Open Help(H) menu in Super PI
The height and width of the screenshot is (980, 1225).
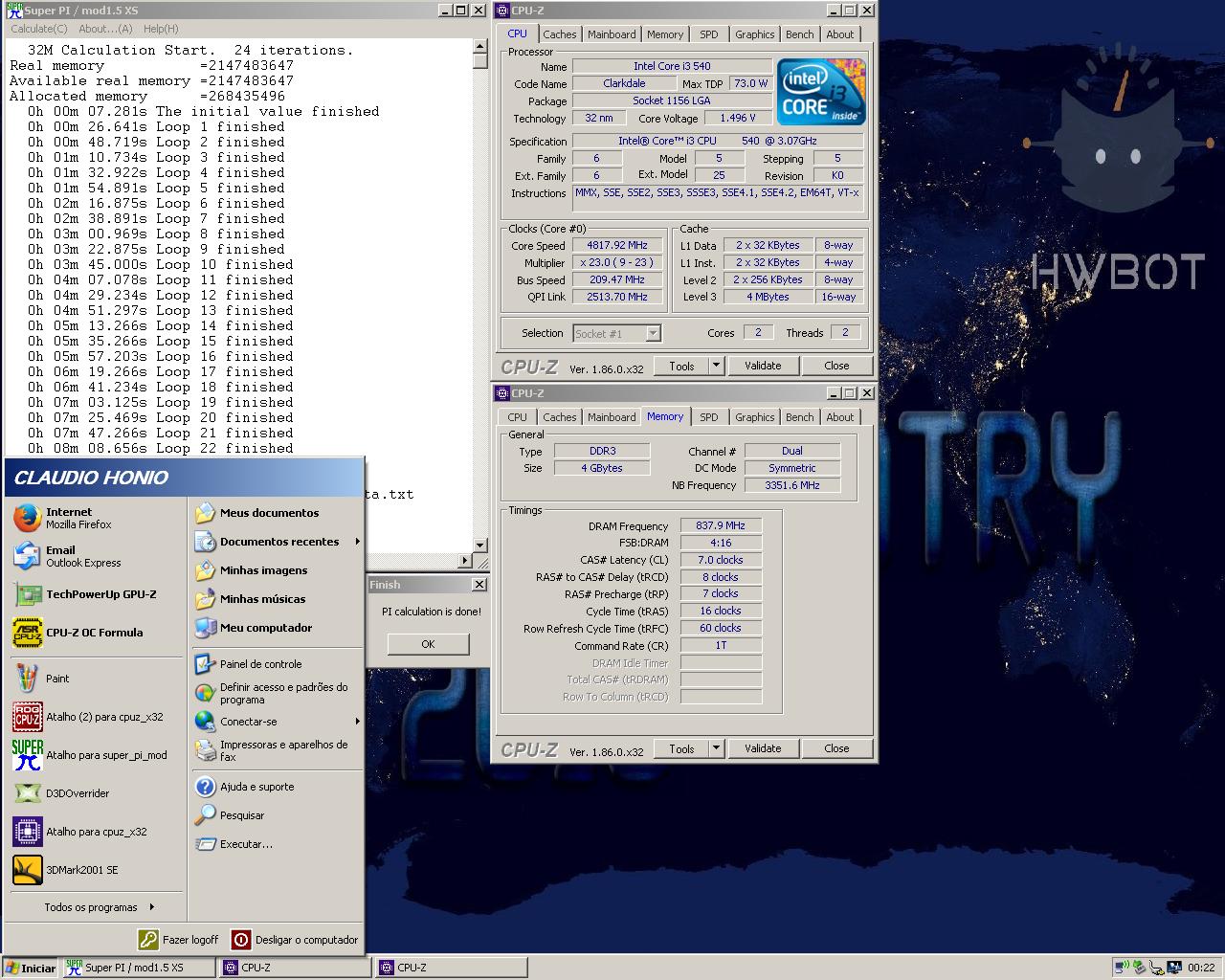tap(161, 29)
